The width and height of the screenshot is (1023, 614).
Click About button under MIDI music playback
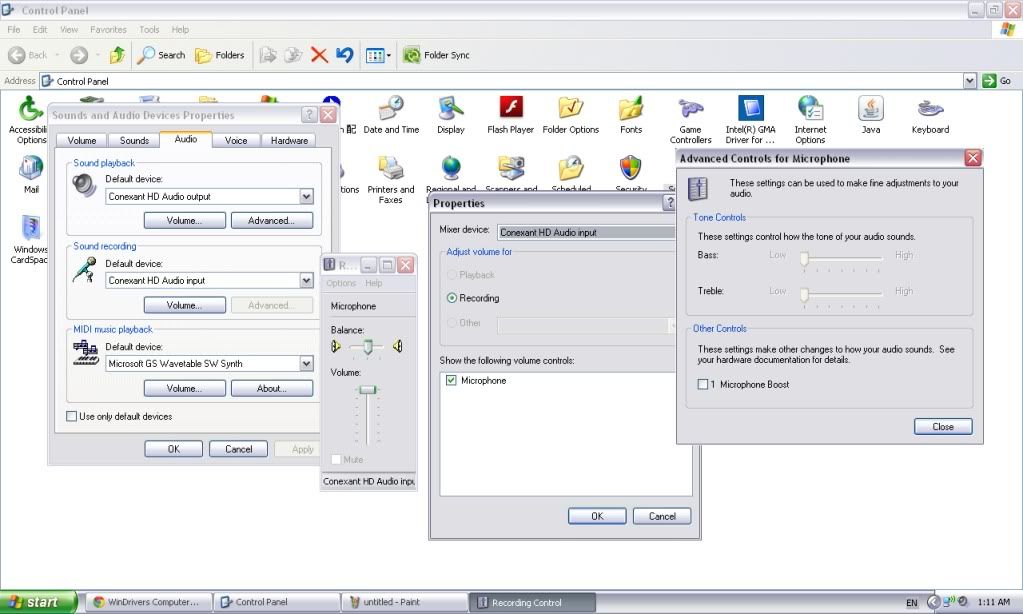(271, 388)
